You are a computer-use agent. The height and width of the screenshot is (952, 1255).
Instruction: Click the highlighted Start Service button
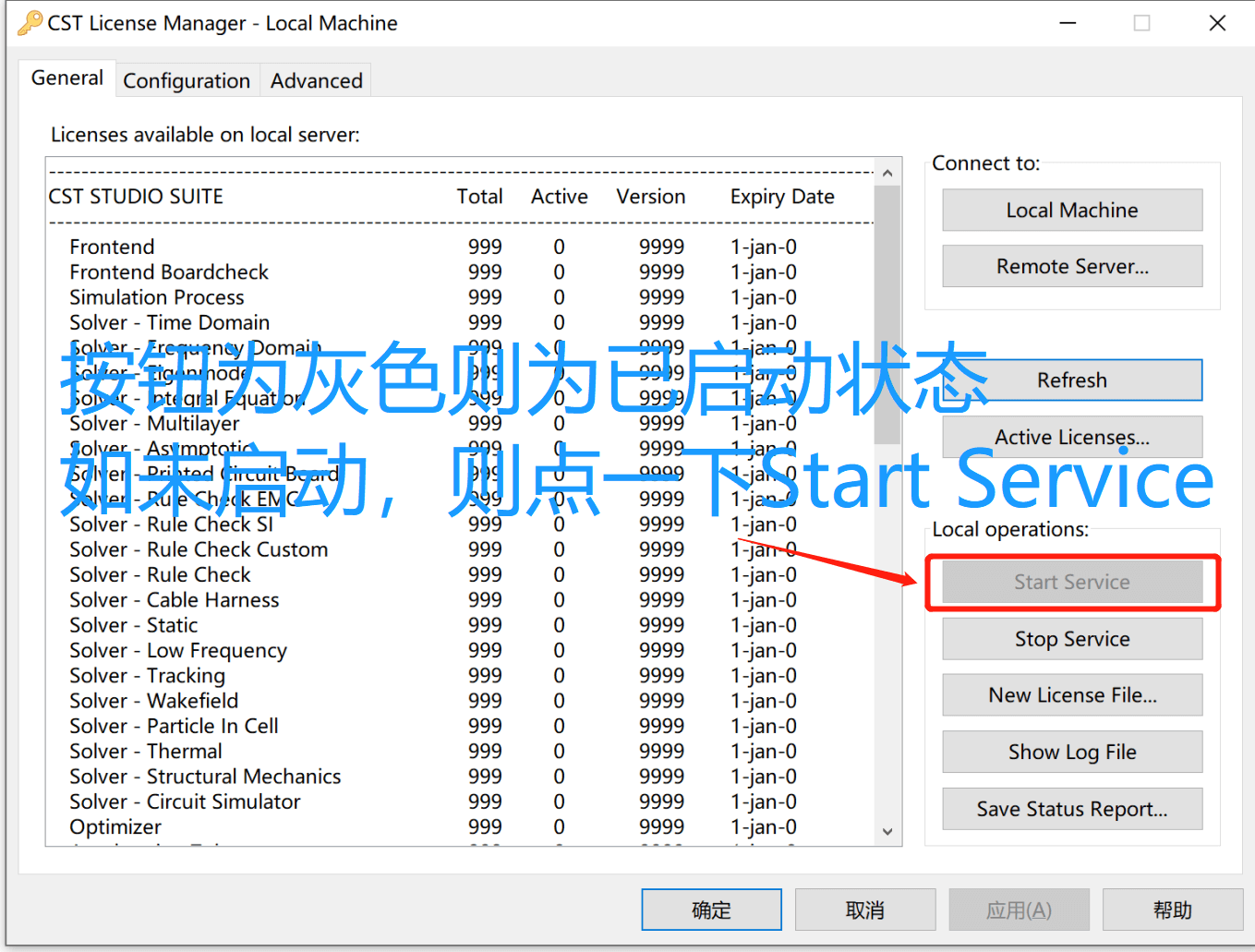coord(1071,582)
